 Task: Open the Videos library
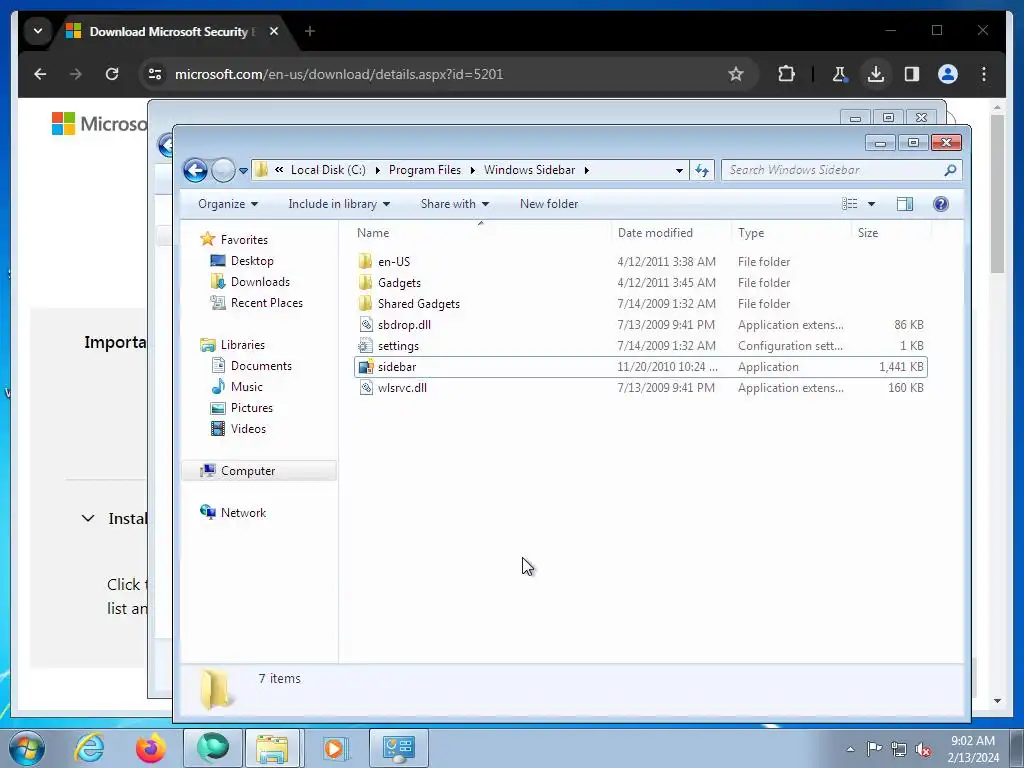248,428
